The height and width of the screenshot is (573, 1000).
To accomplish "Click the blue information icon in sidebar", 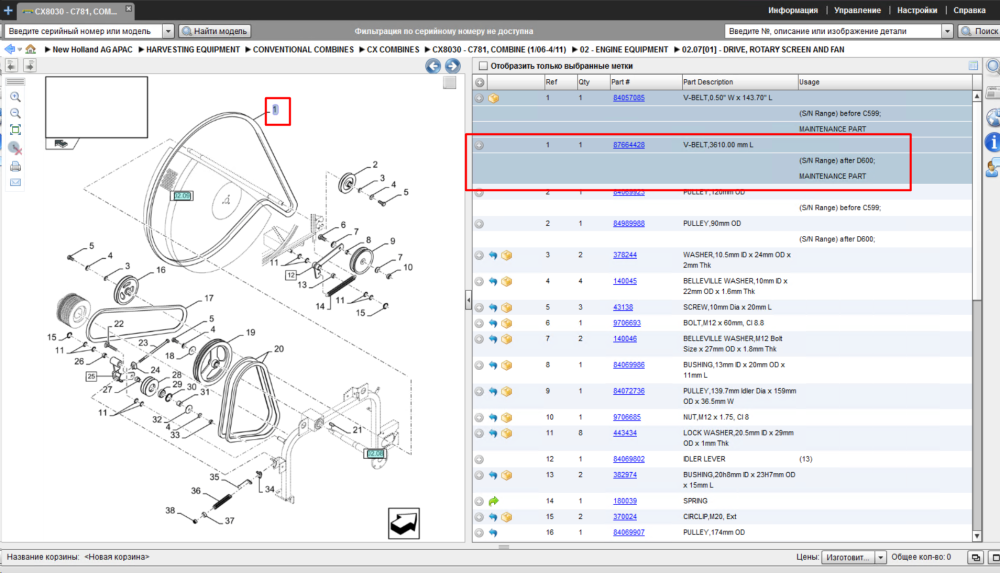I will 992,142.
